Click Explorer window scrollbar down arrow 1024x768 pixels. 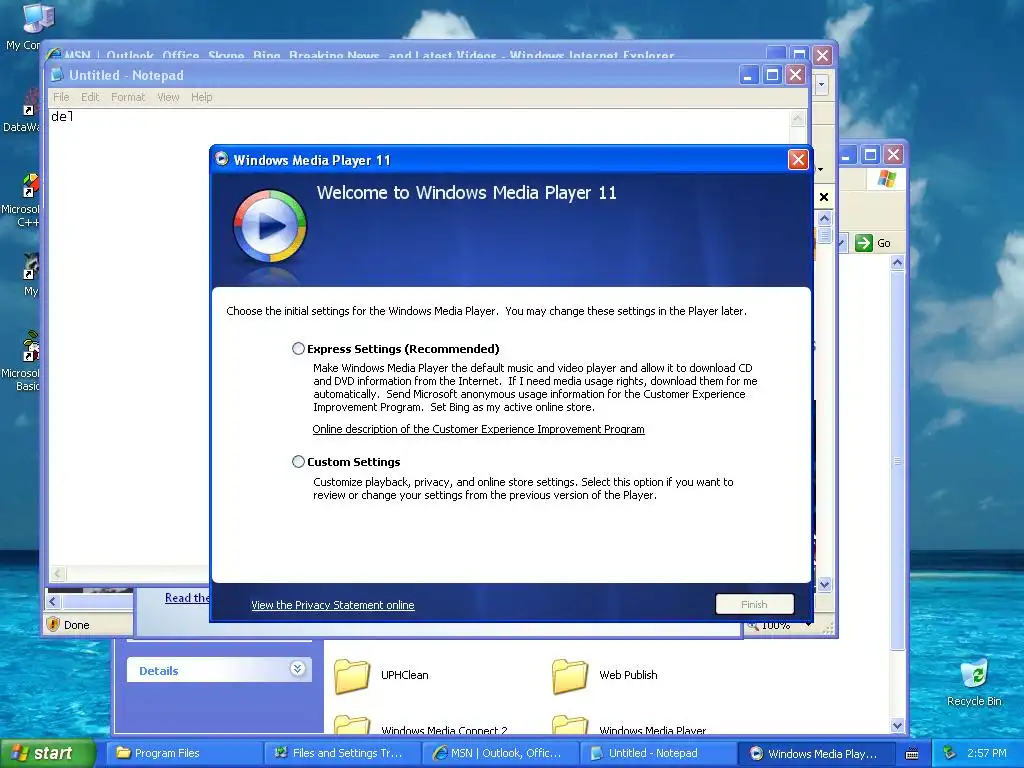(x=897, y=726)
